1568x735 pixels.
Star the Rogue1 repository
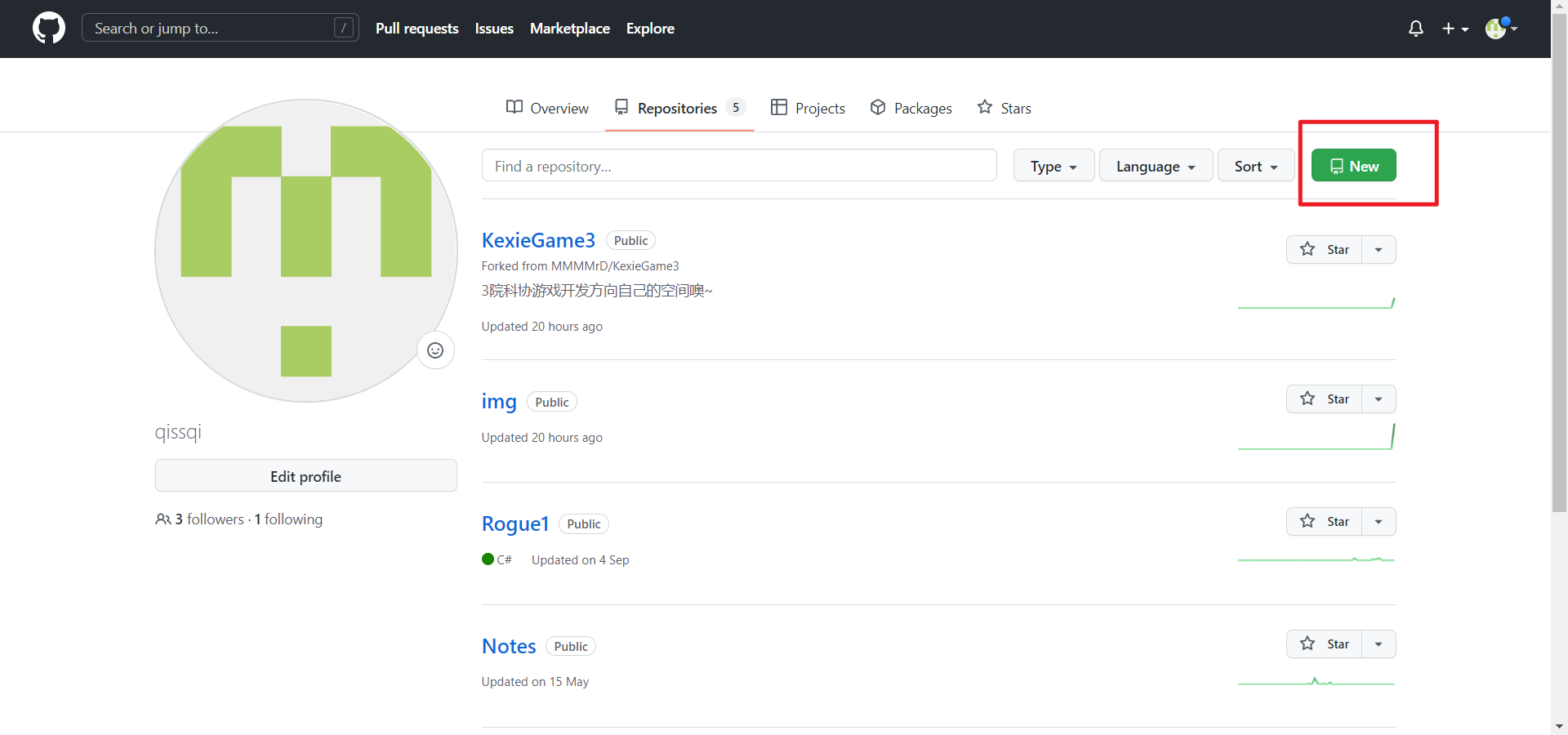pos(1324,522)
